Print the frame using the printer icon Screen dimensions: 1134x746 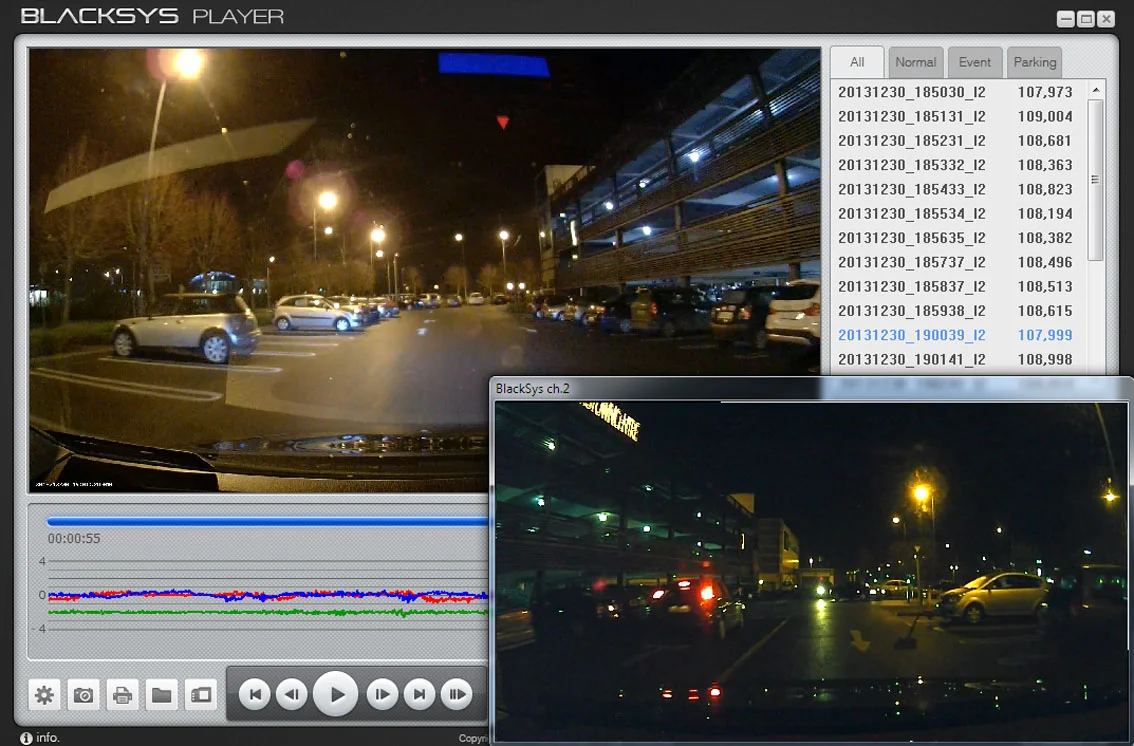122,695
